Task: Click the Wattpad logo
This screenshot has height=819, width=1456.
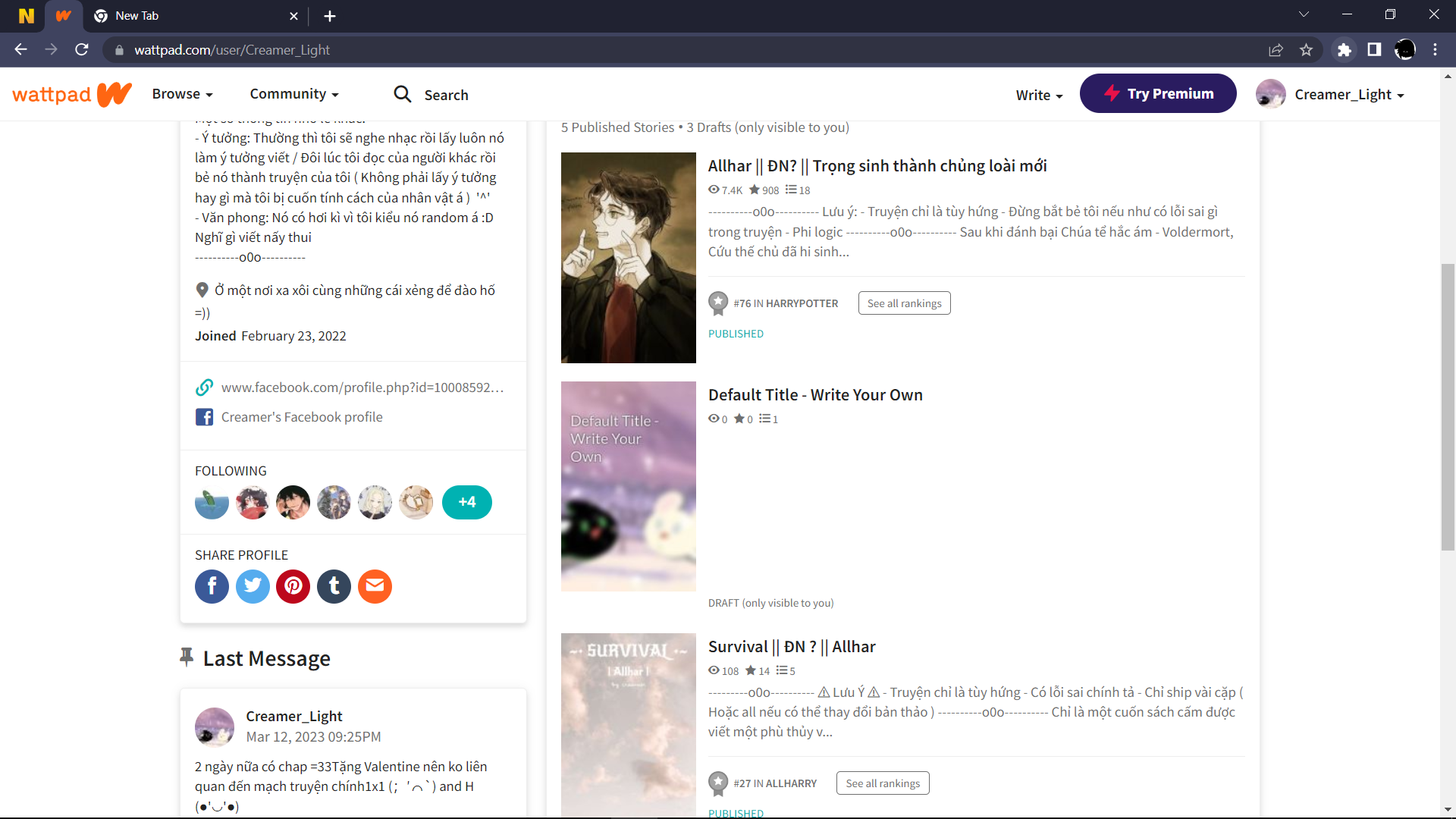Action: point(72,94)
